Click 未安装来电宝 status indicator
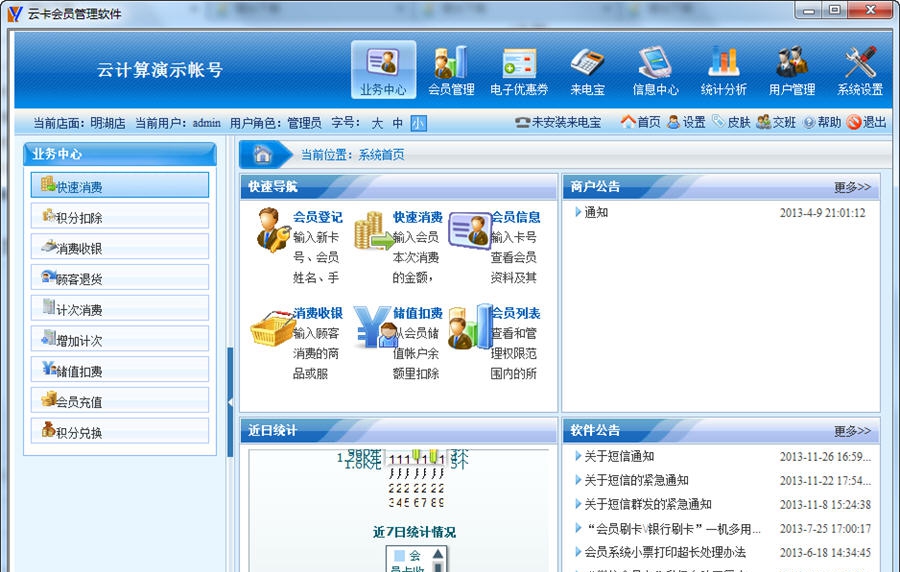 (x=558, y=122)
